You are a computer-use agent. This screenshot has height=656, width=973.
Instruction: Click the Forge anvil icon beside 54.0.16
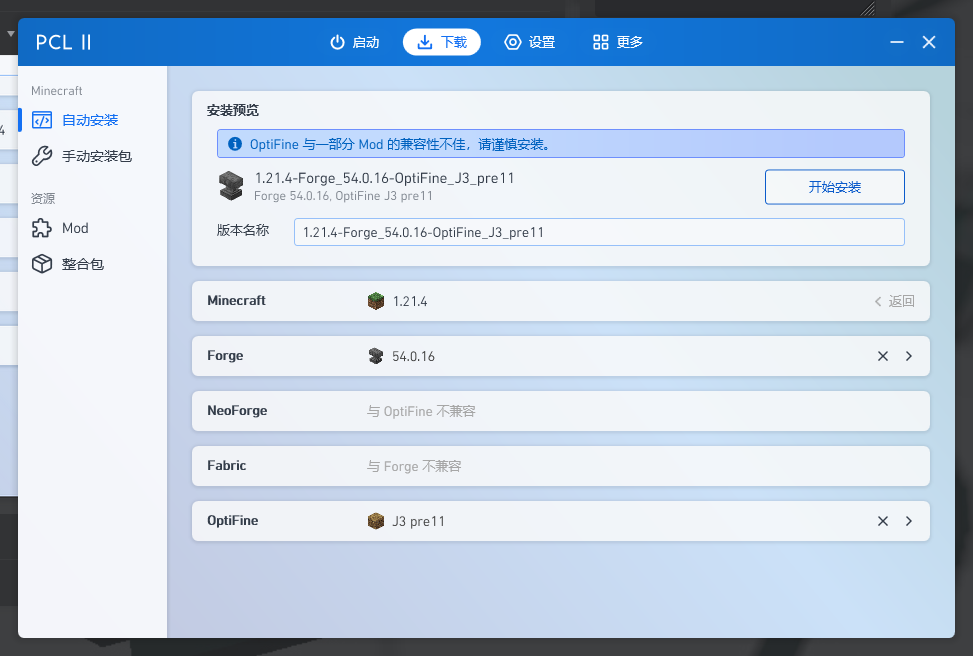tap(376, 356)
